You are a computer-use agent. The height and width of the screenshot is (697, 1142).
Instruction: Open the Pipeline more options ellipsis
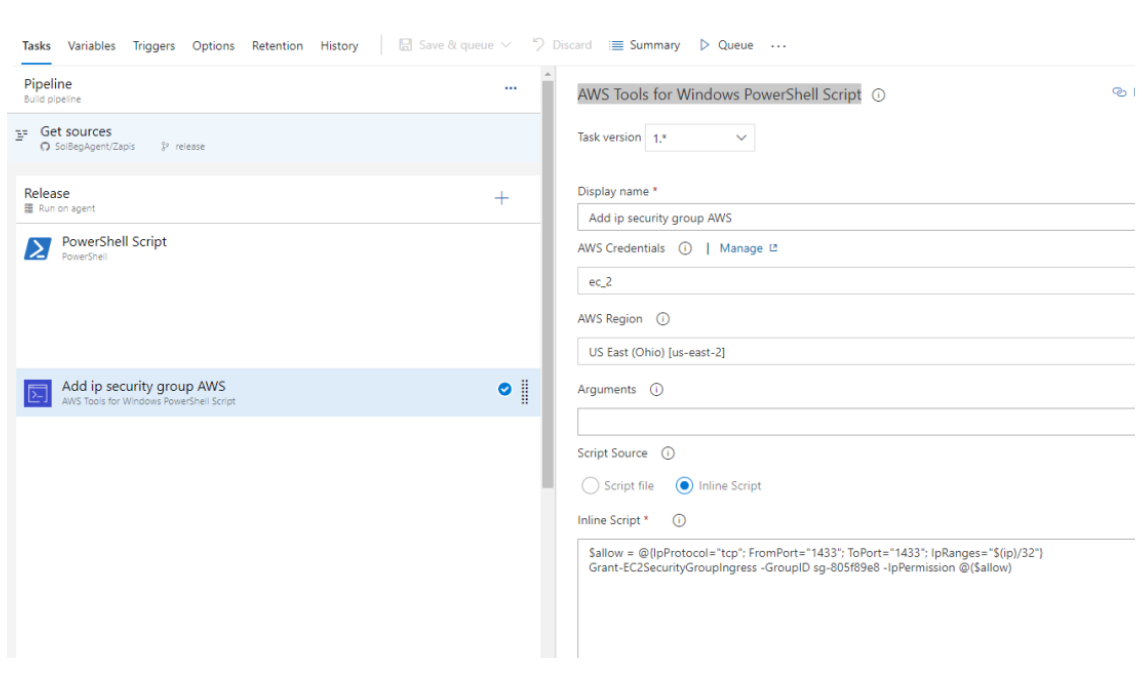tap(511, 88)
